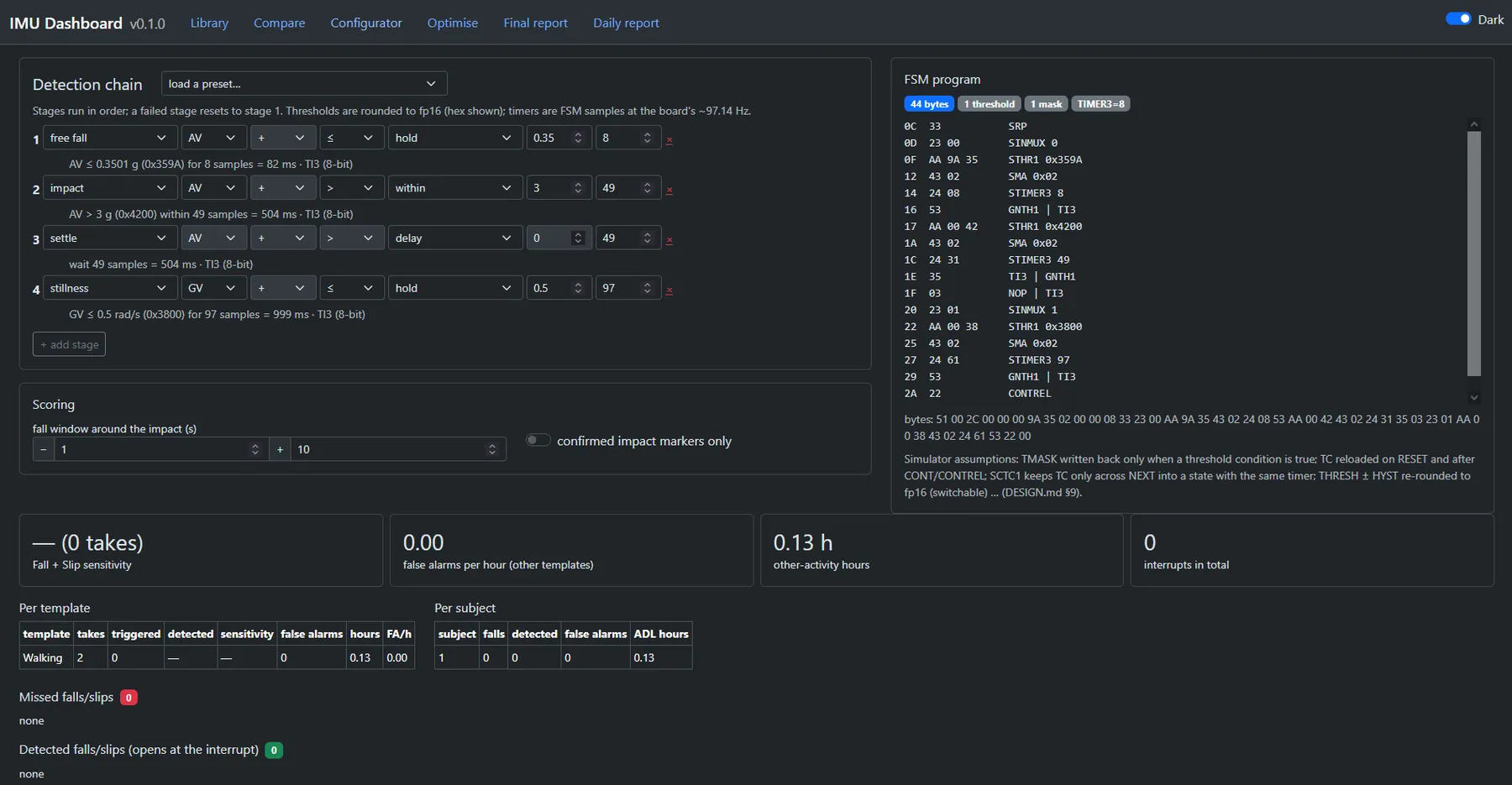Click the sensitivity column header
The image size is (1512, 785).
click(x=247, y=634)
